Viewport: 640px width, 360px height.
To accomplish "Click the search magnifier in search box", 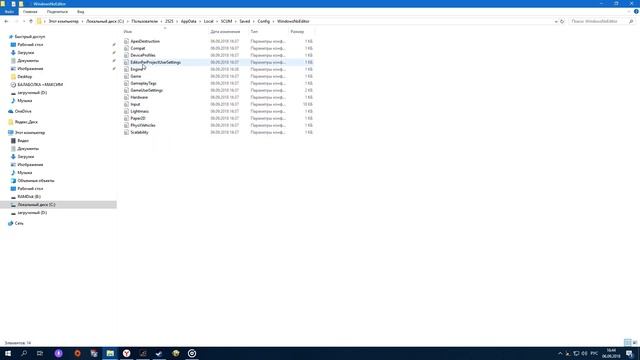I will tap(631, 21).
